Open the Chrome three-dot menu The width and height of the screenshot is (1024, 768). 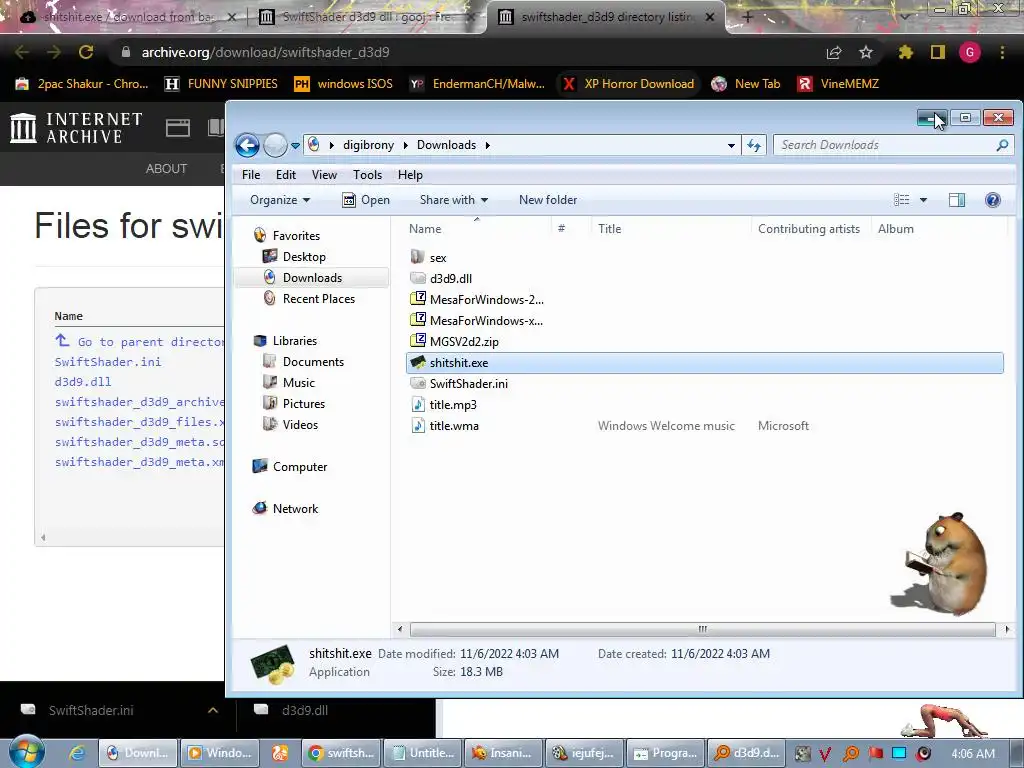coord(1002,52)
